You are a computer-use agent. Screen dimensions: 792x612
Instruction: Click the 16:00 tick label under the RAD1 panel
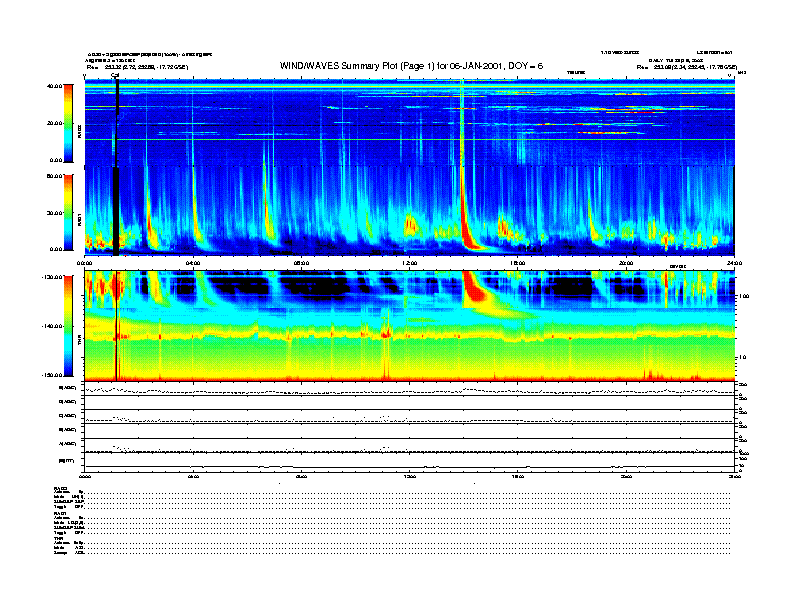point(518,263)
